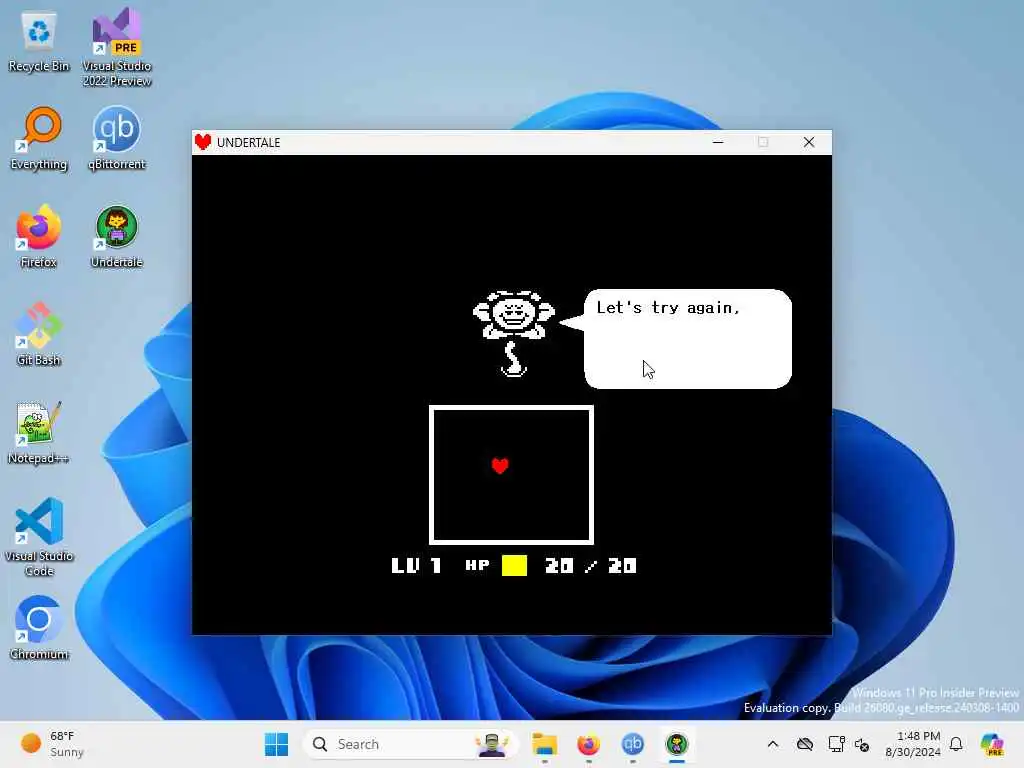Click the "Let's try again," speech bubble
This screenshot has height=768, width=1024.
[688, 339]
